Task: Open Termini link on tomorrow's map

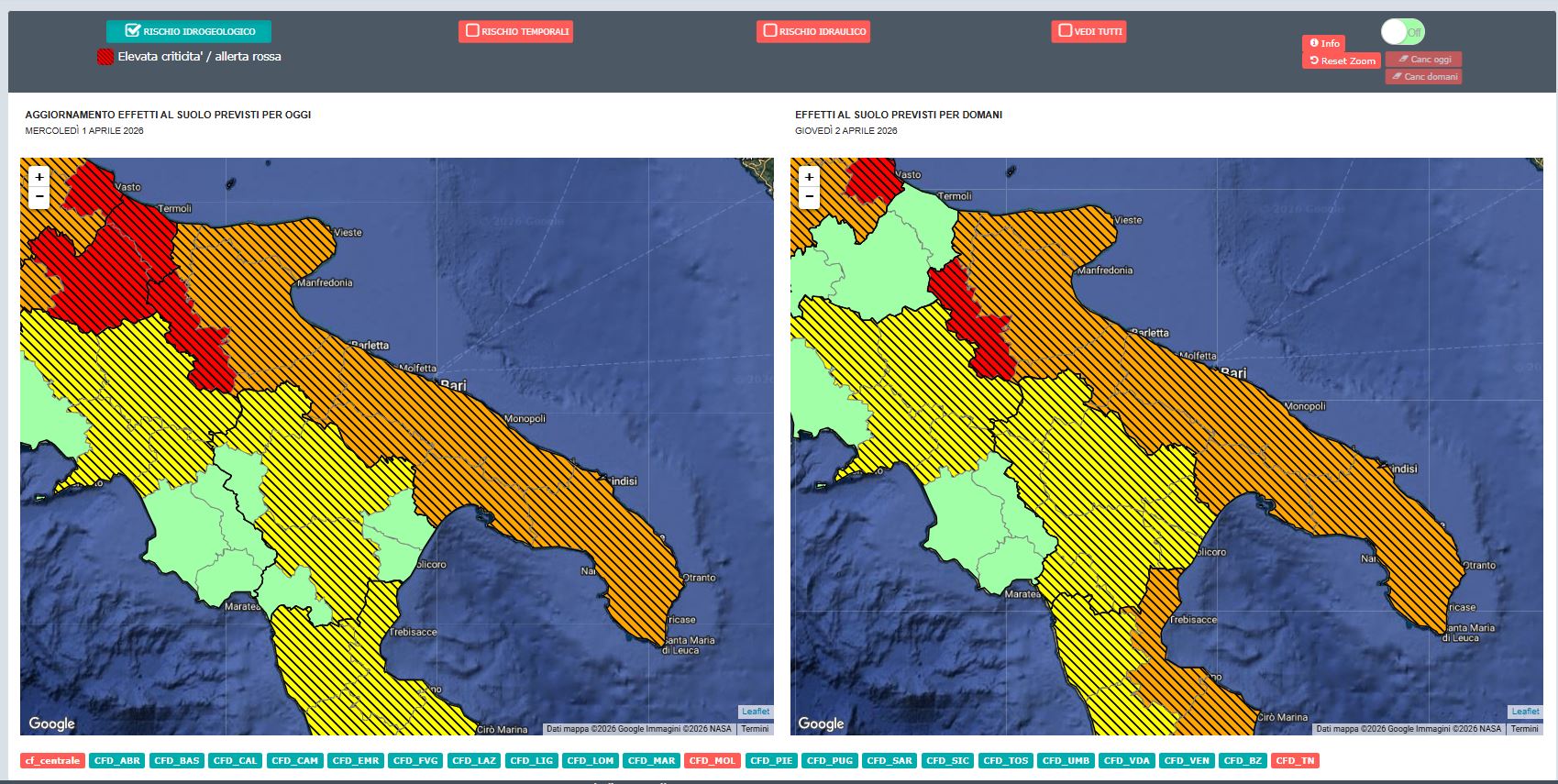Action: click(1524, 729)
